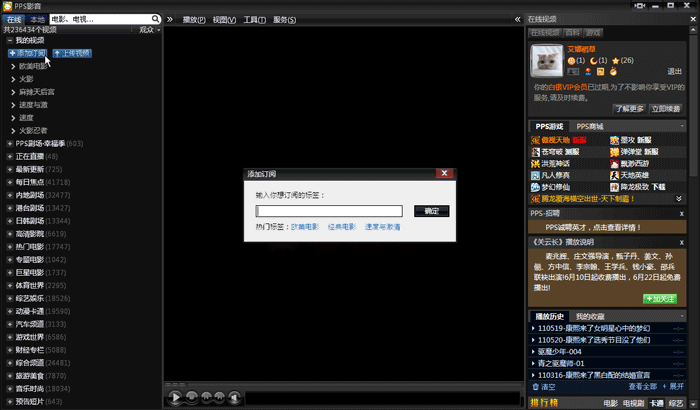Open the 播放(P) menu

[x=194, y=20]
